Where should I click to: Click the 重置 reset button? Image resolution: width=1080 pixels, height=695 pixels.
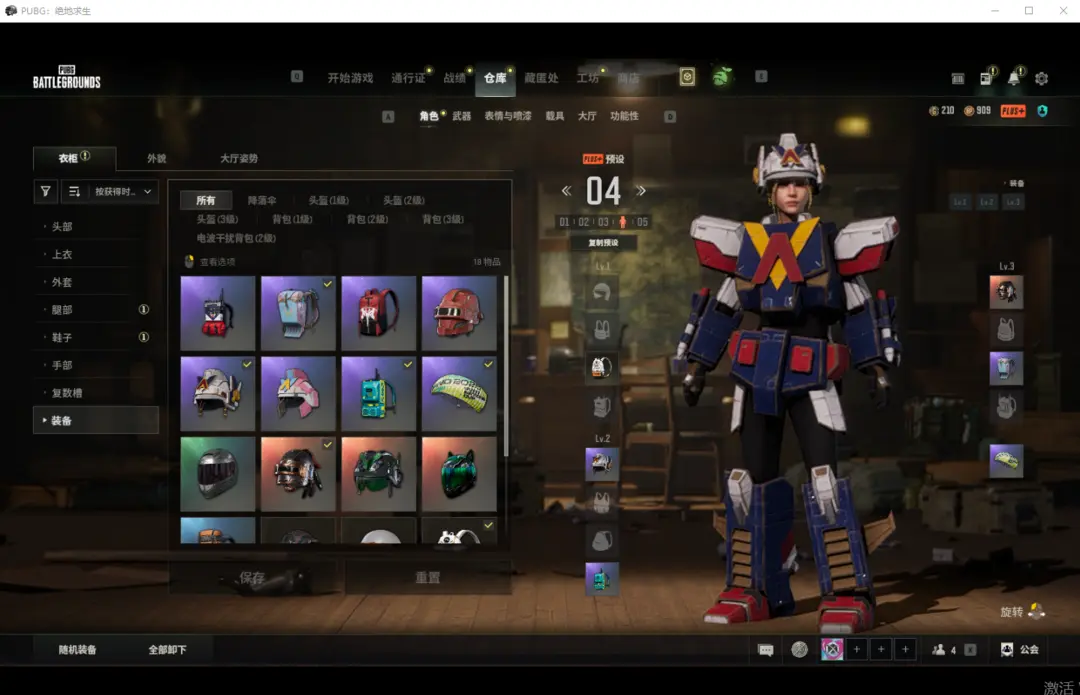pyautogui.click(x=428, y=577)
